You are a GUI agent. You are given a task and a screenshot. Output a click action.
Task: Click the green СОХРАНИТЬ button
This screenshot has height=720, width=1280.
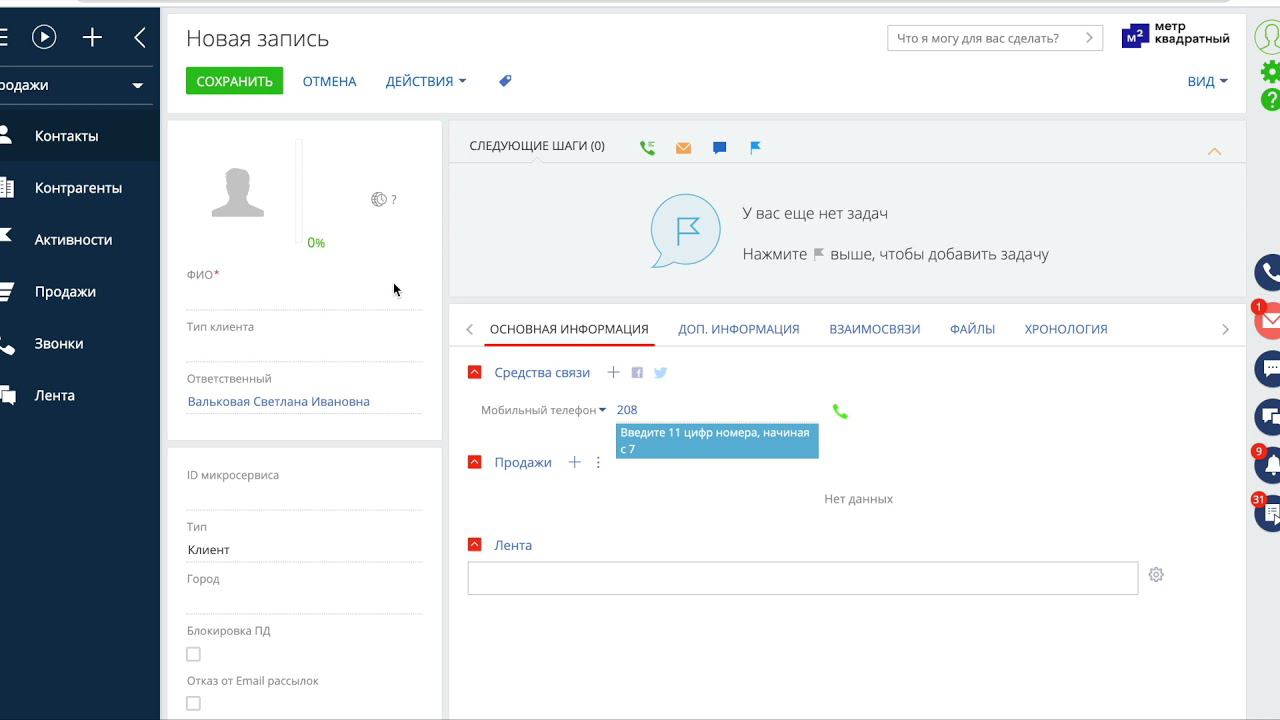[234, 81]
